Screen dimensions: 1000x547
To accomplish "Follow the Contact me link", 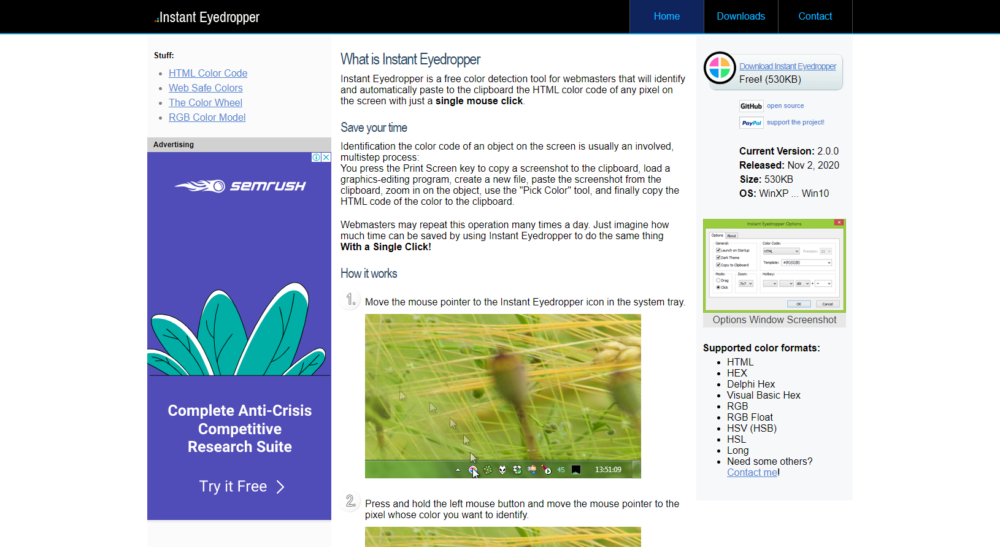I will click(x=752, y=472).
